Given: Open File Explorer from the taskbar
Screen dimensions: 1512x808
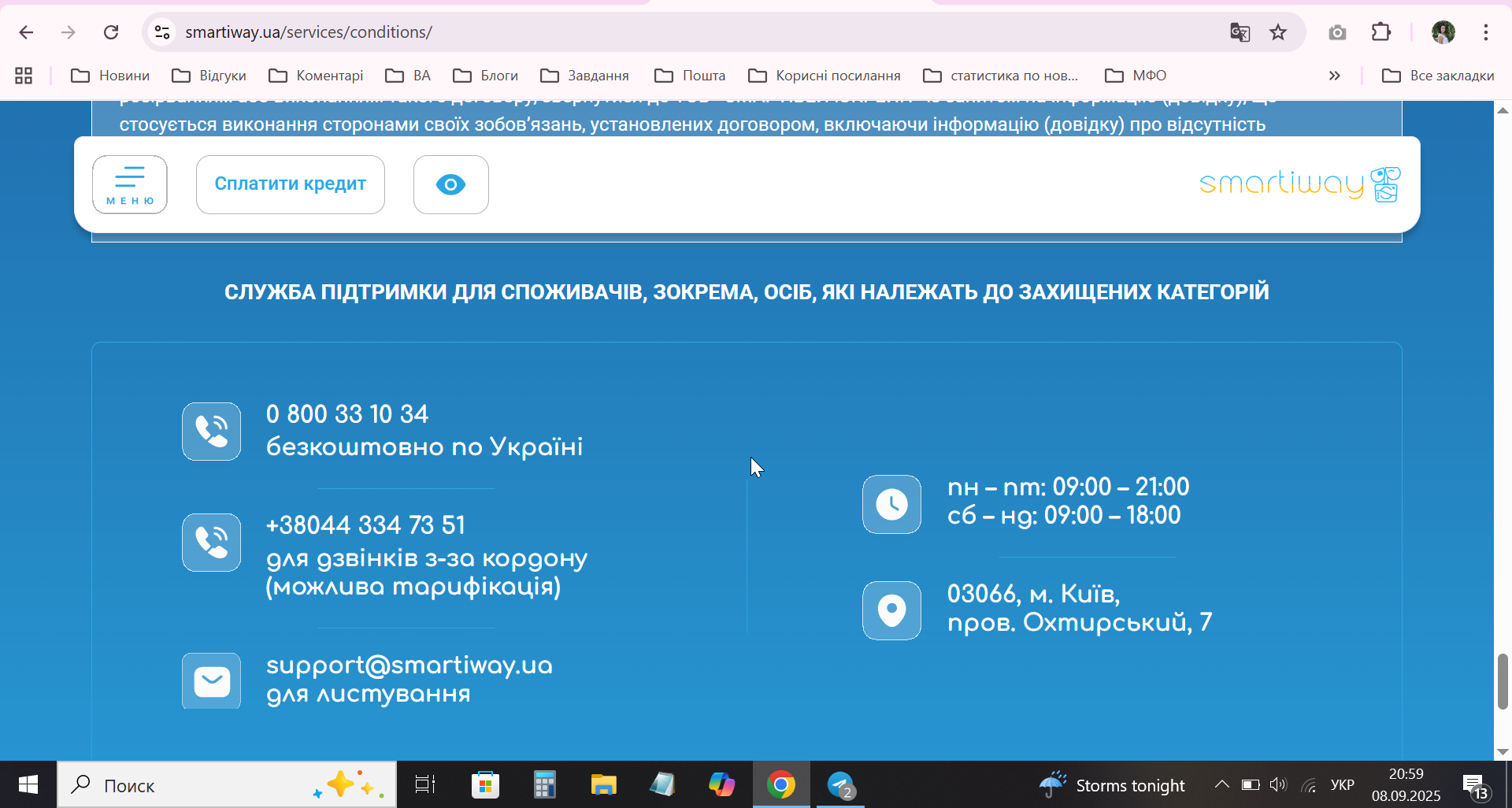Looking at the screenshot, I should click(x=603, y=784).
